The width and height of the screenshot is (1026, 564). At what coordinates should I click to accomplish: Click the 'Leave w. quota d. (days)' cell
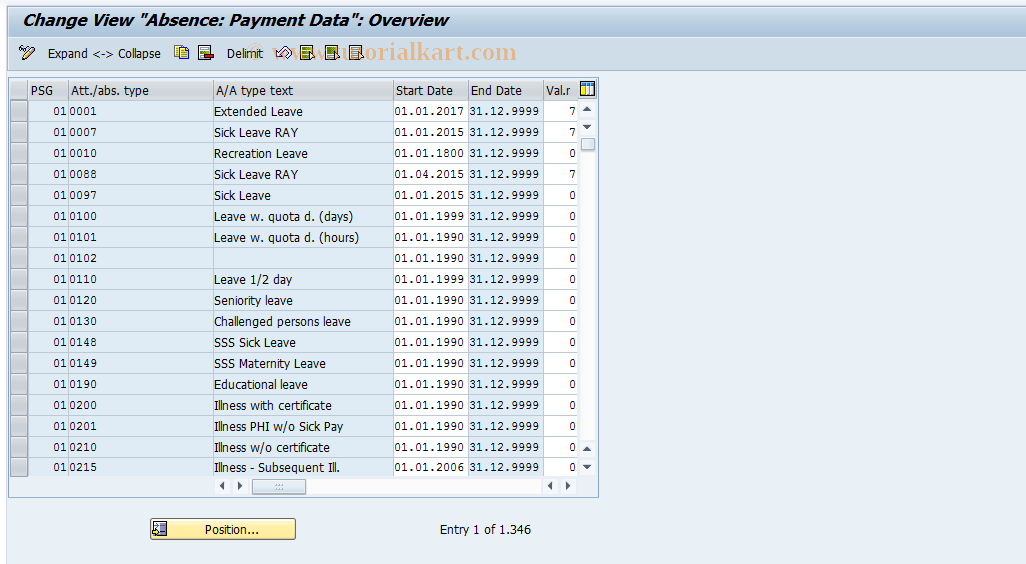point(303,216)
